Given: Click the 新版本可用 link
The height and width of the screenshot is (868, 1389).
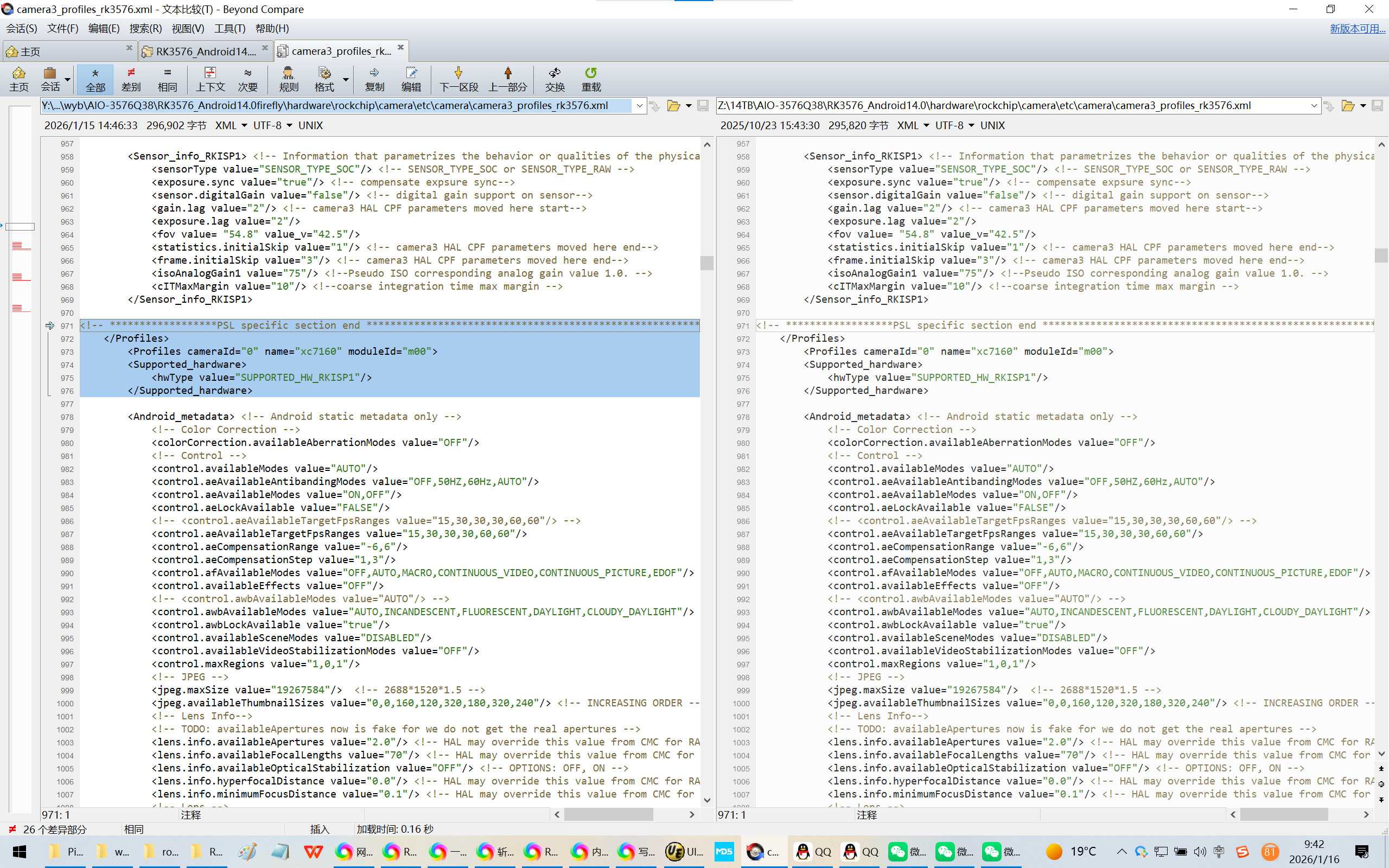Looking at the screenshot, I should click(1357, 28).
